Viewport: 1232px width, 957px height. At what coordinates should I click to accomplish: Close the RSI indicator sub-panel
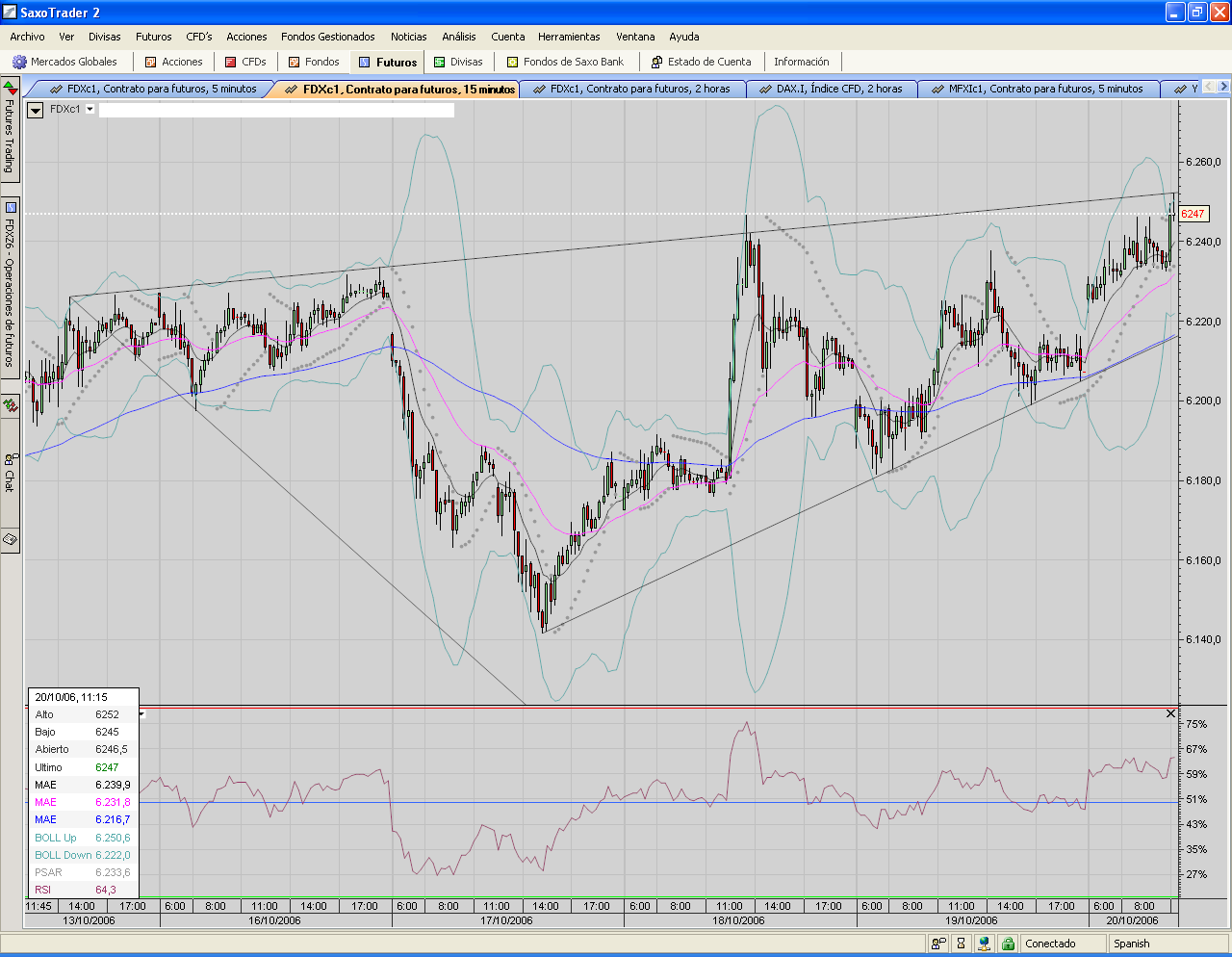tap(1170, 713)
